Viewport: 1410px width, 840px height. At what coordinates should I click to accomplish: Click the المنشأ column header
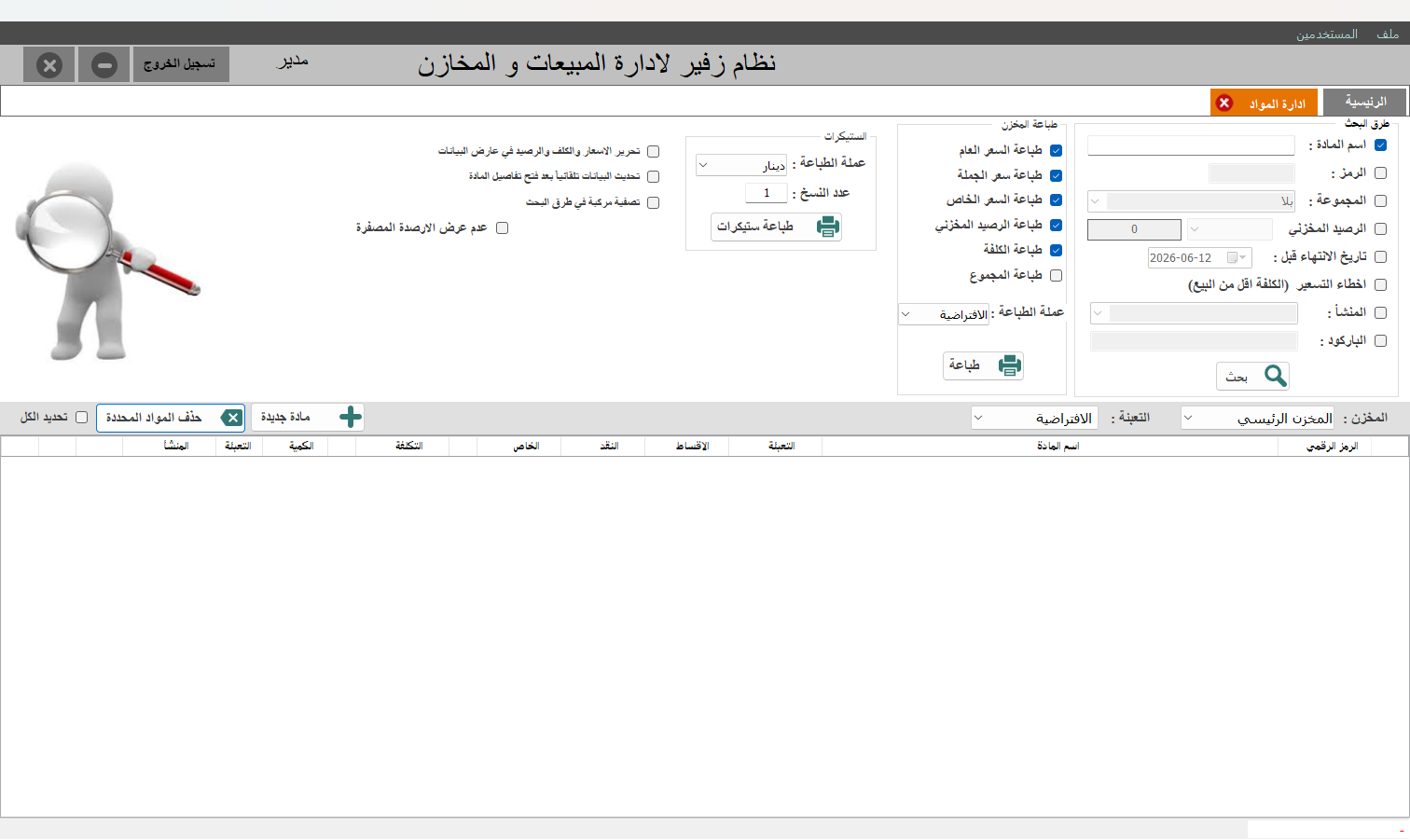(x=169, y=447)
